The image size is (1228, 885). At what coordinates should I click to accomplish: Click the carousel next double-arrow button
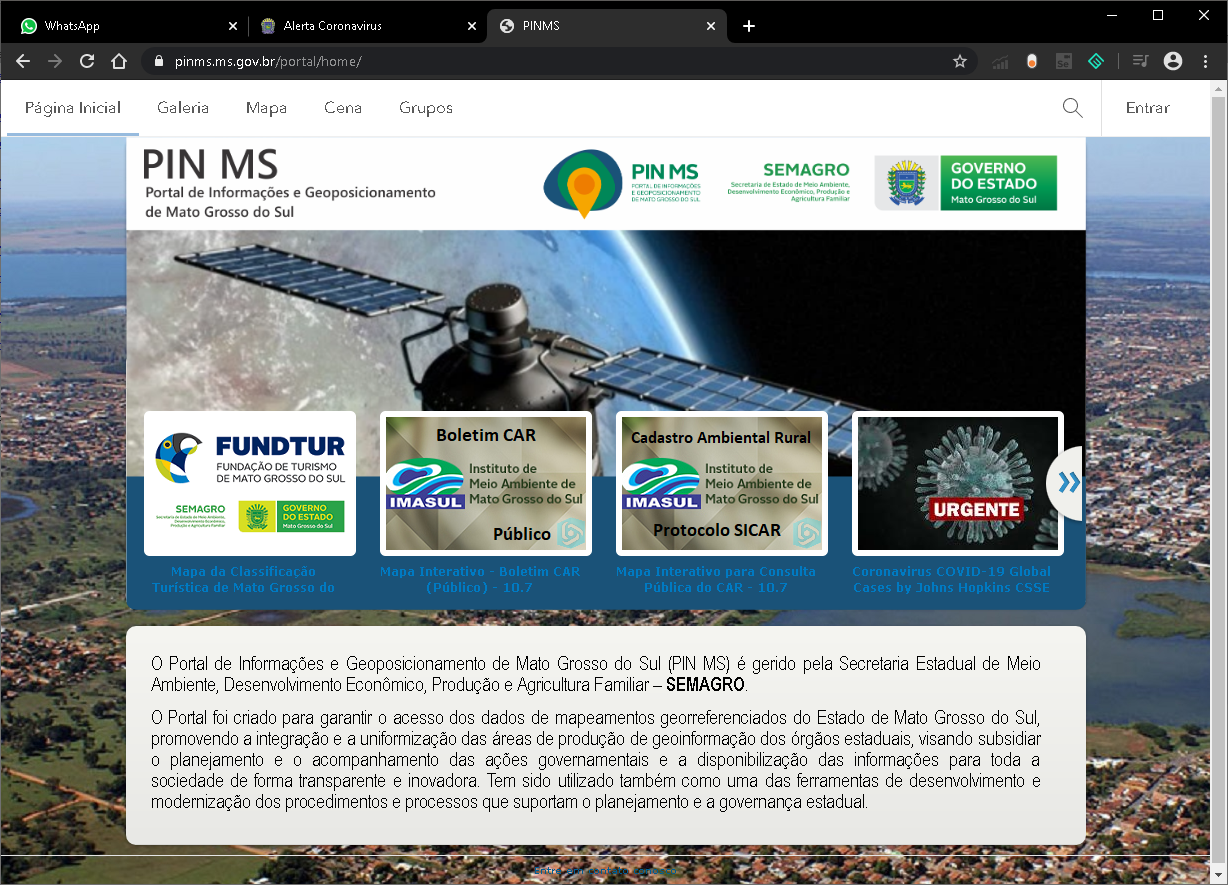1068,484
